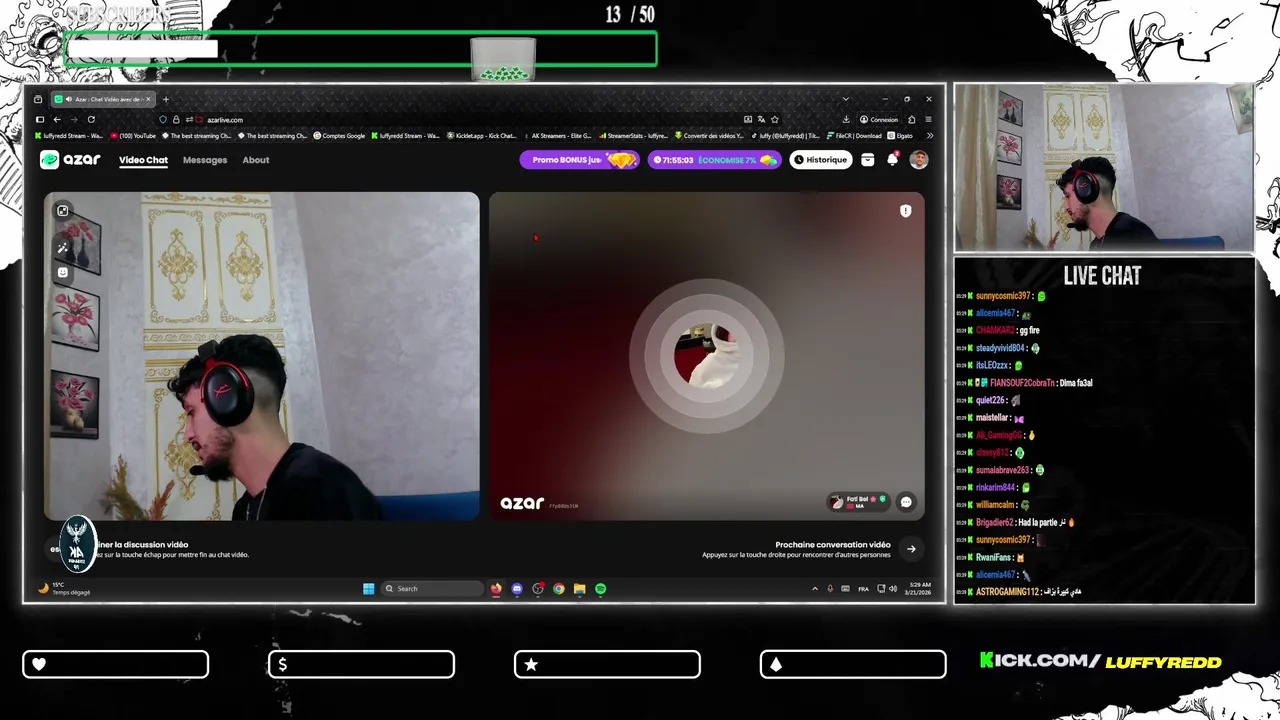The width and height of the screenshot is (1280, 720).
Task: Show hidden system tray icons
Action: coord(814,589)
